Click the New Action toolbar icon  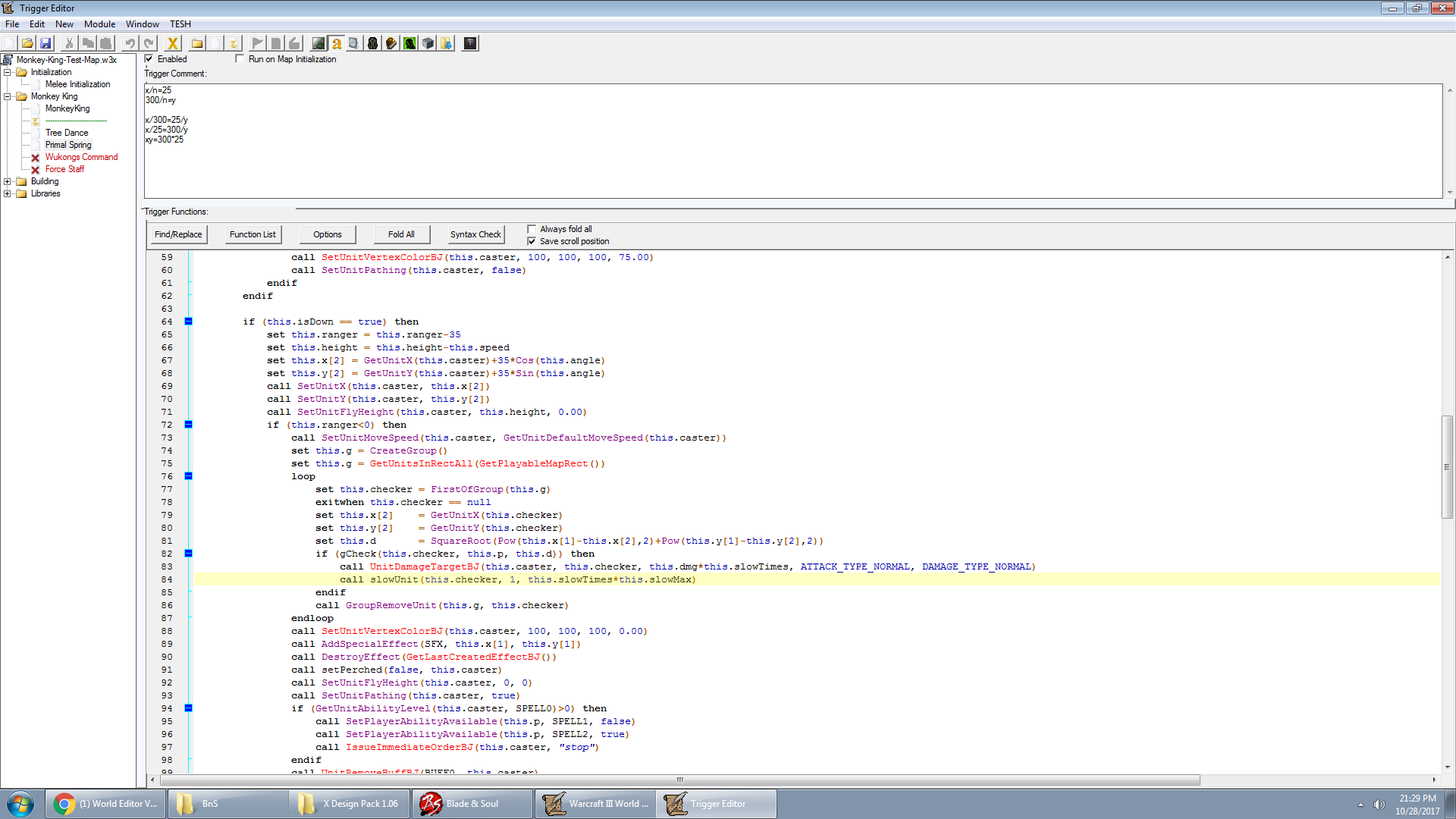[294, 43]
